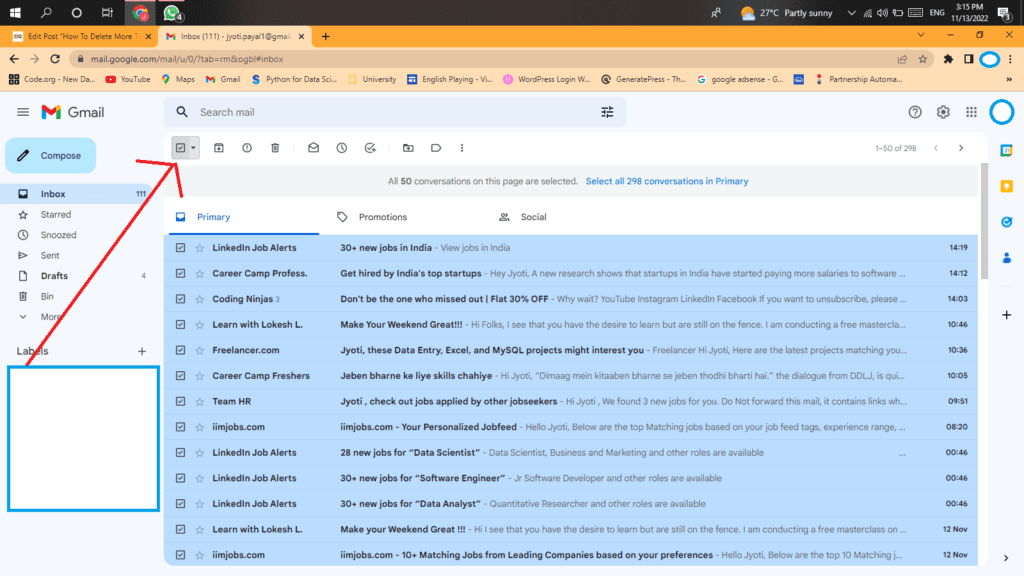Viewport: 1024px width, 576px height.
Task: Uncheck the Software Engineer jobs email
Action: [x=180, y=478]
